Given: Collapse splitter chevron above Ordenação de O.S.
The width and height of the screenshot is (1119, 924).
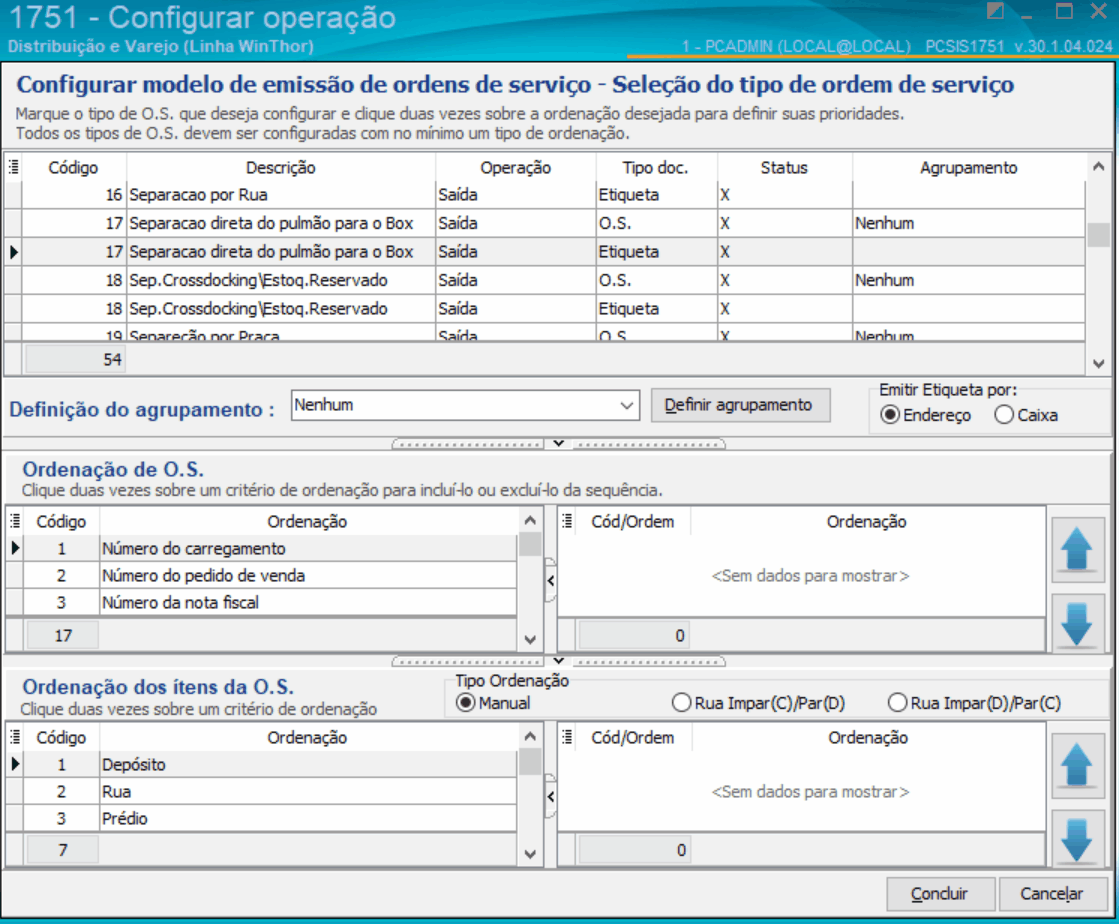Looking at the screenshot, I should (559, 444).
